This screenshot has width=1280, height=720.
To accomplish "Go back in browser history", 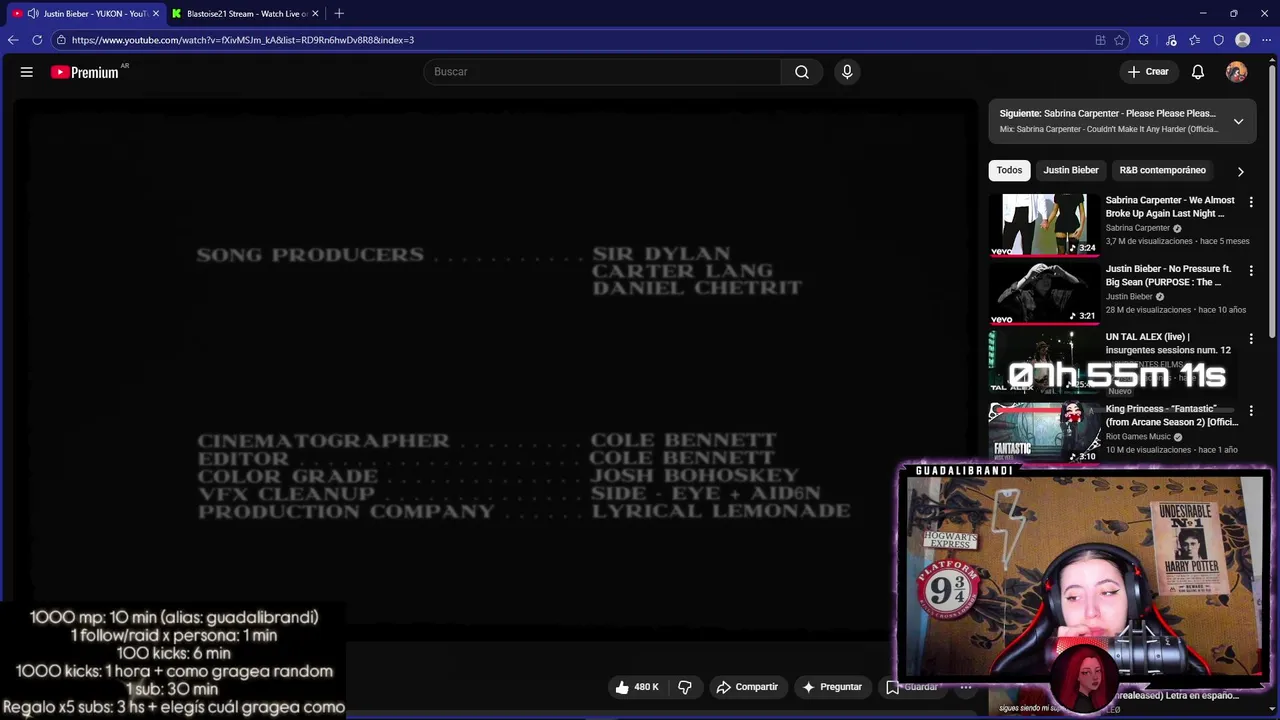I will (13, 40).
